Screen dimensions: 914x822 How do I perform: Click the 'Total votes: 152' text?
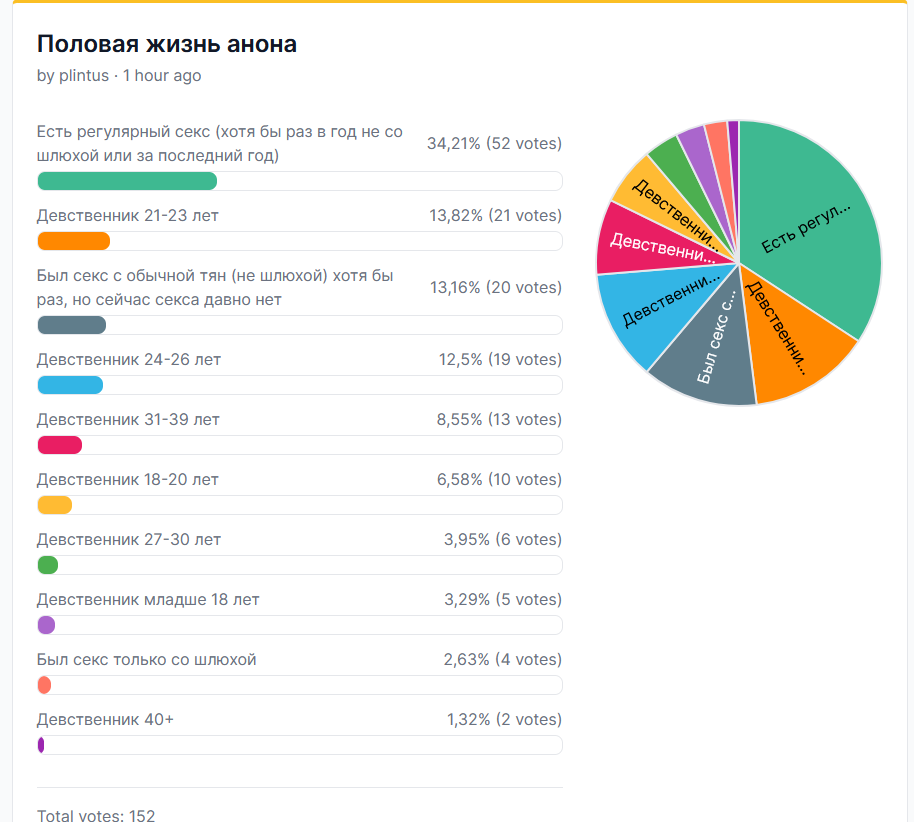pyautogui.click(x=96, y=815)
